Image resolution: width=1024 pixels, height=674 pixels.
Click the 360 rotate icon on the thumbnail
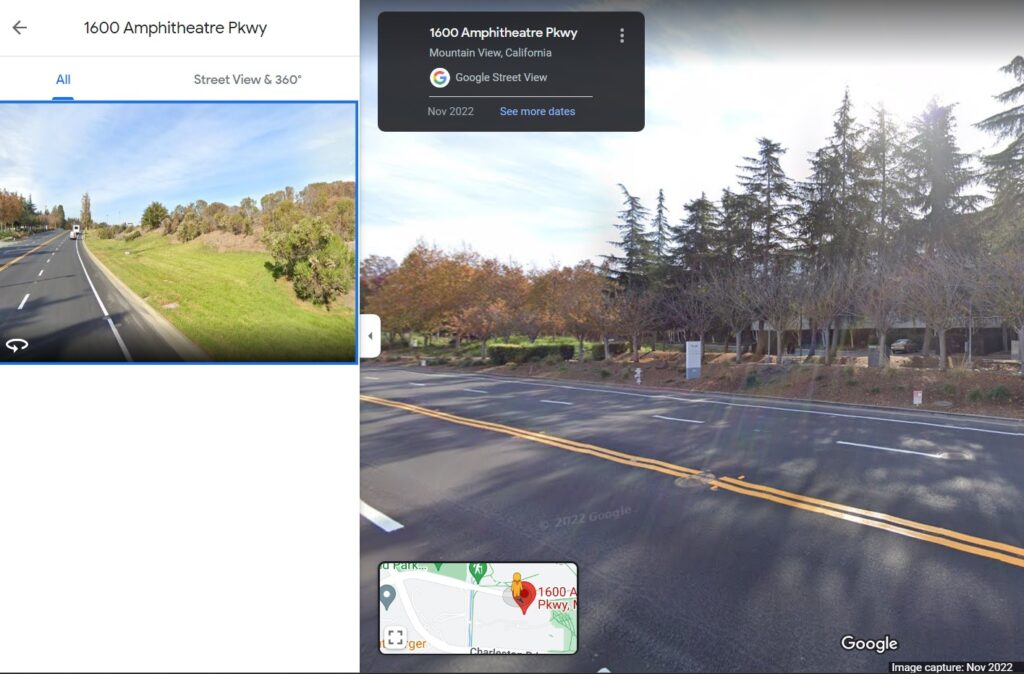(17, 345)
